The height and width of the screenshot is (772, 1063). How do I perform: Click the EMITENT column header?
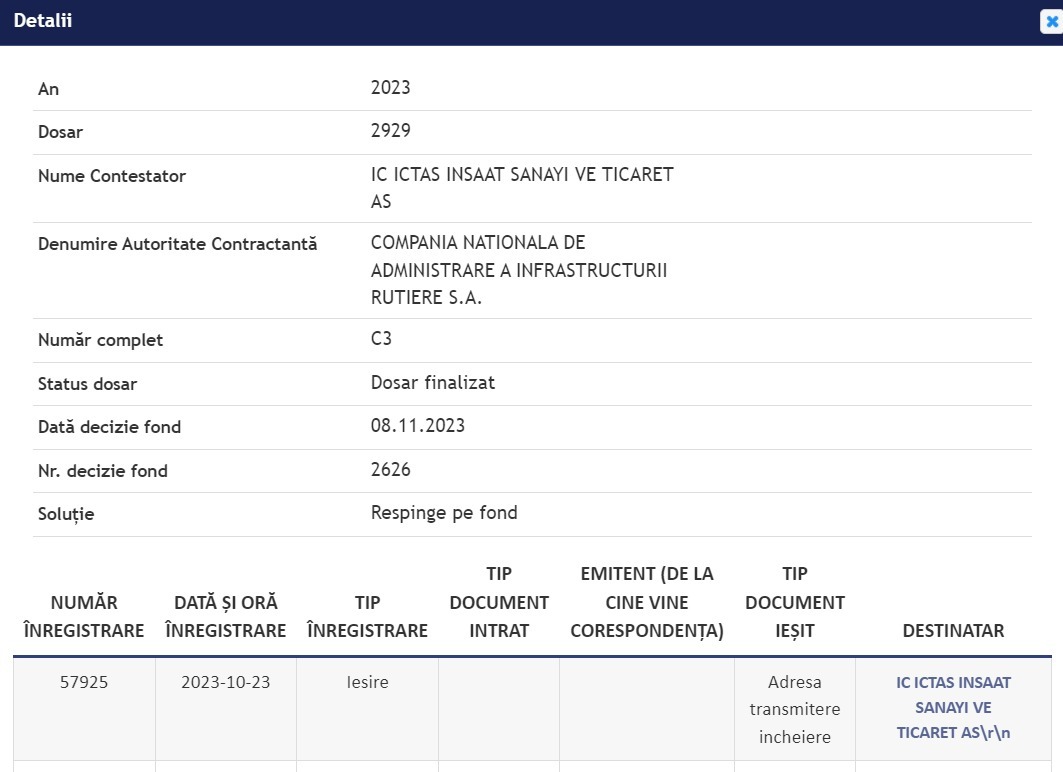[x=647, y=602]
